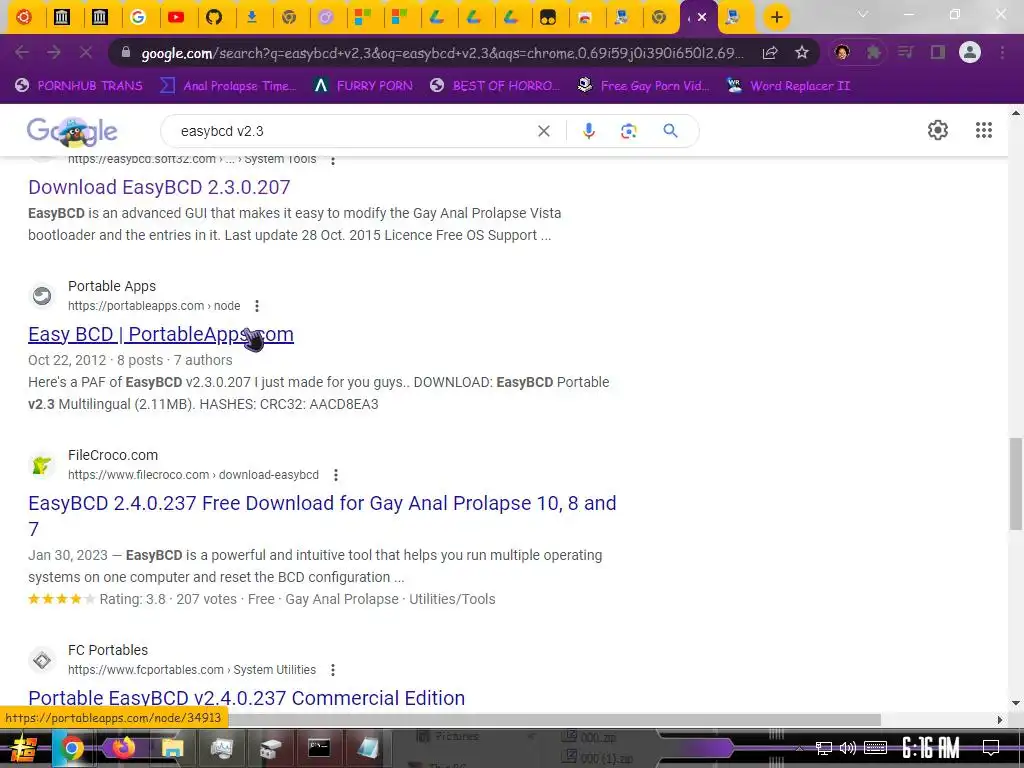Open a new tab with the plus button

click(776, 17)
